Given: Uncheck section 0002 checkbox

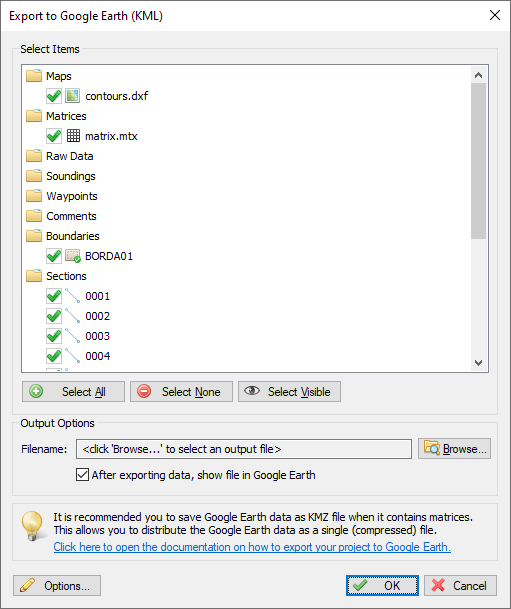Looking at the screenshot, I should pos(54,316).
